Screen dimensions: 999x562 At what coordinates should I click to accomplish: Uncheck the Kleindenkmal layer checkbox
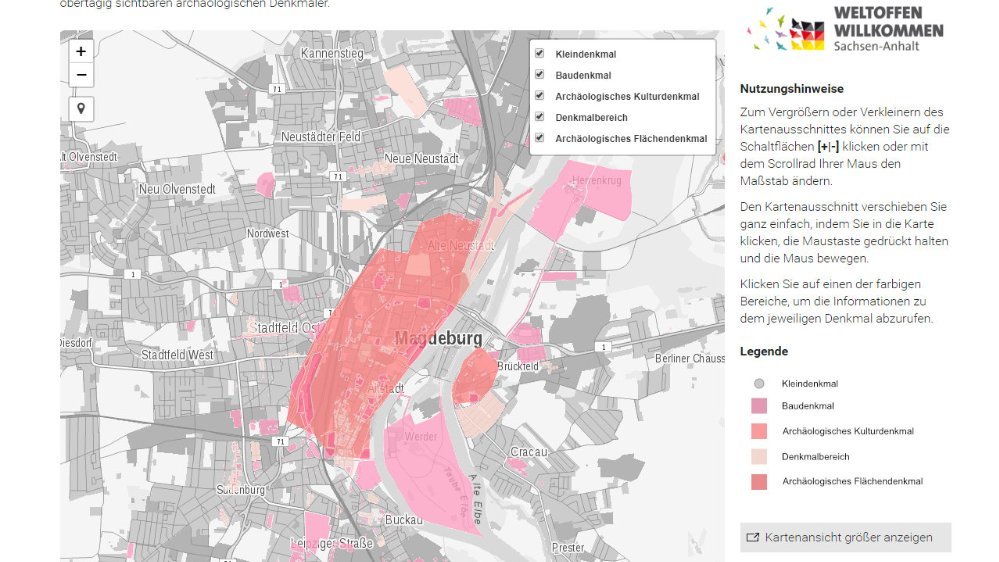point(540,54)
